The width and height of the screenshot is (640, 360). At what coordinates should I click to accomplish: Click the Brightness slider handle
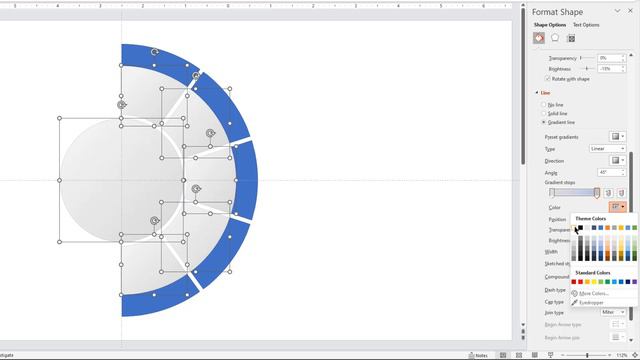pos(587,69)
